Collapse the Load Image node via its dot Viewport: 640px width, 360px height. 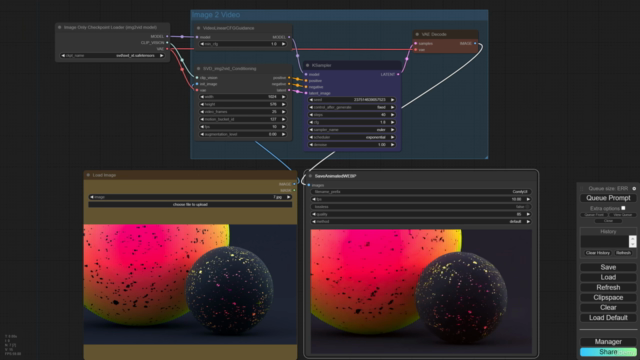(88, 175)
